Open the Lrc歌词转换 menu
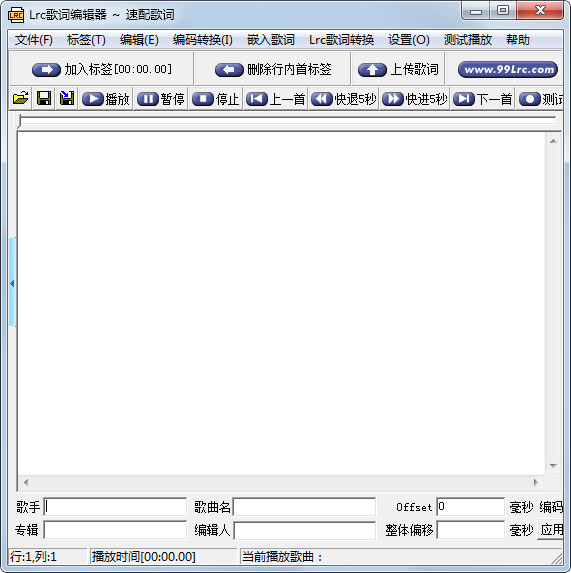 tap(341, 39)
